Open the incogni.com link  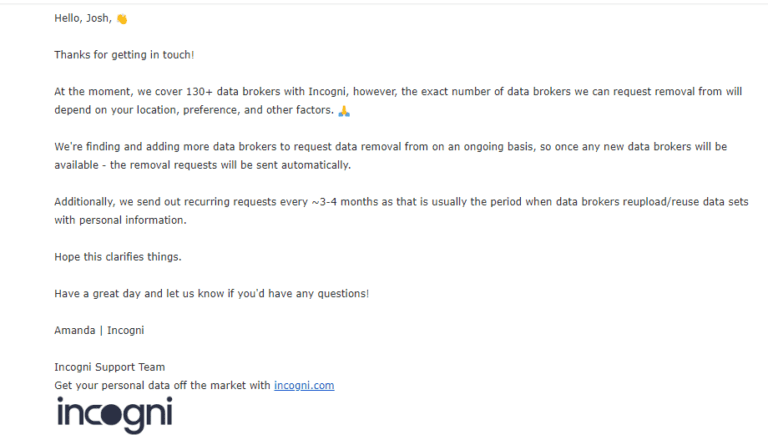click(304, 385)
